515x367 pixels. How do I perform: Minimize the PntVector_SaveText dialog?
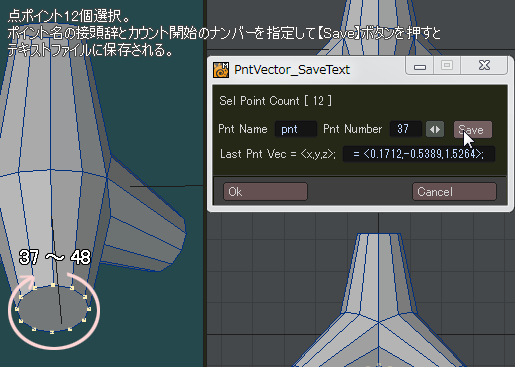tap(420, 66)
